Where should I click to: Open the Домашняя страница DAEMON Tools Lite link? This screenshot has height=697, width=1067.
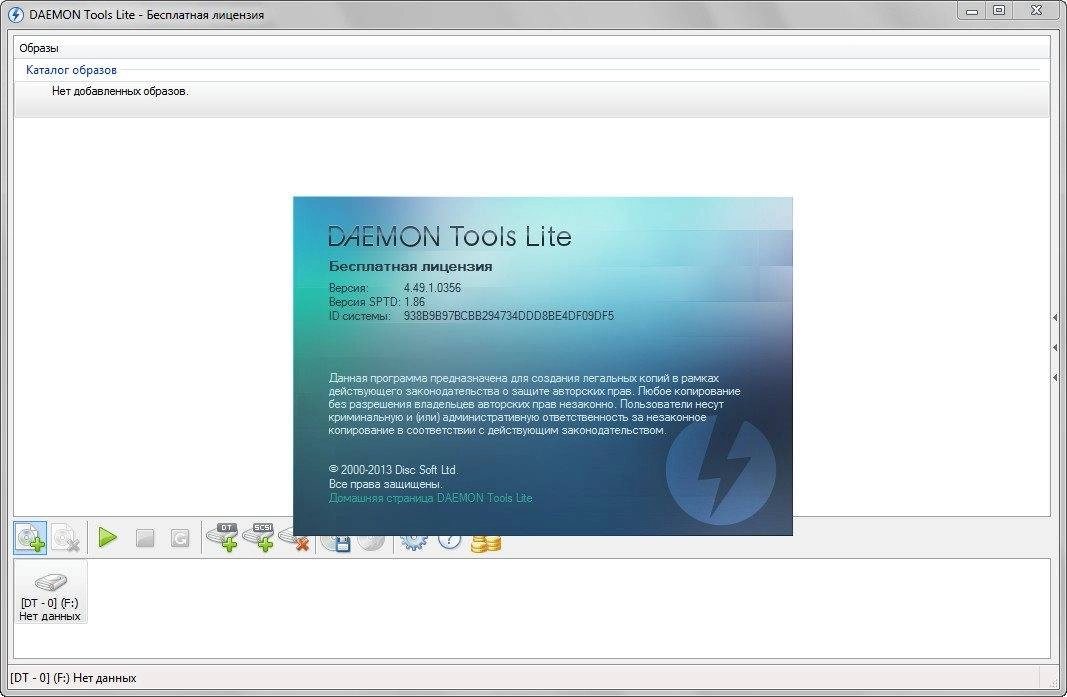430,498
